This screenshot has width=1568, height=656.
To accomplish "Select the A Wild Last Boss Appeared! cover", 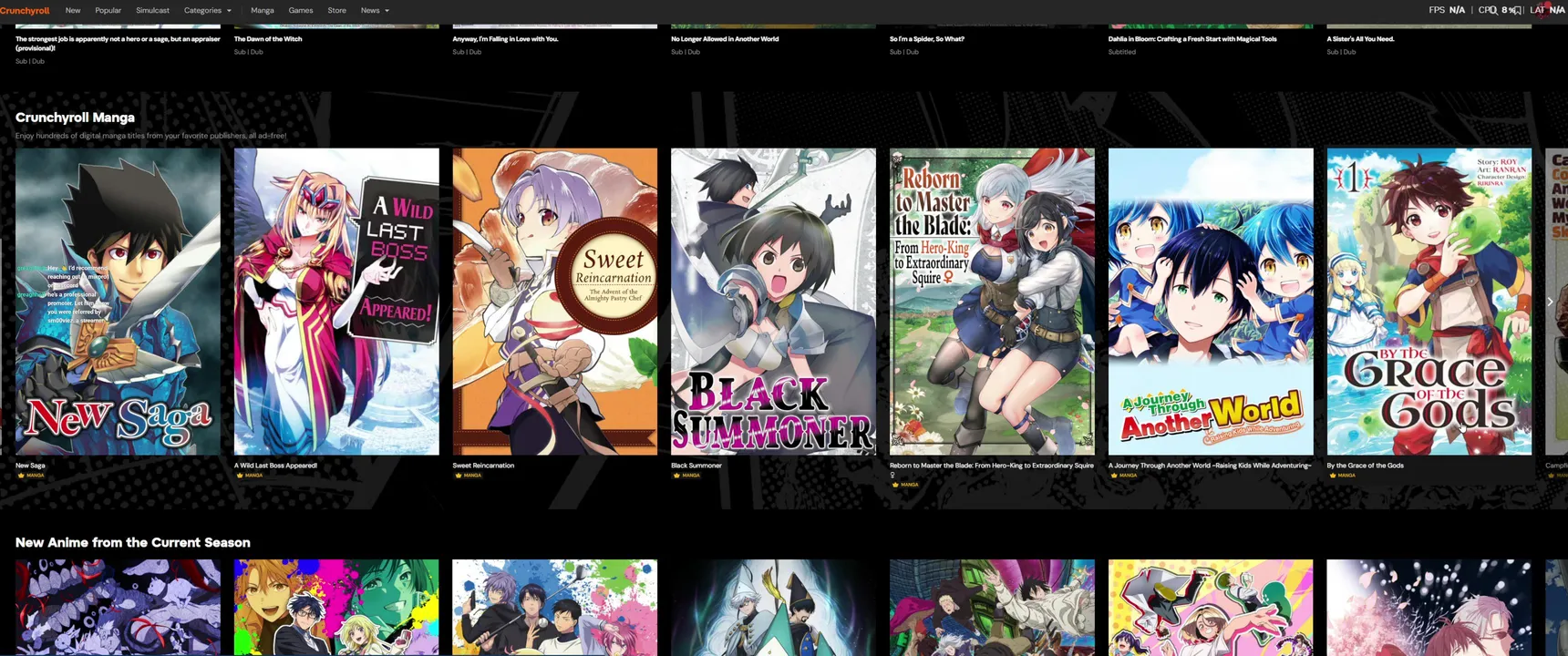I will click(x=336, y=302).
